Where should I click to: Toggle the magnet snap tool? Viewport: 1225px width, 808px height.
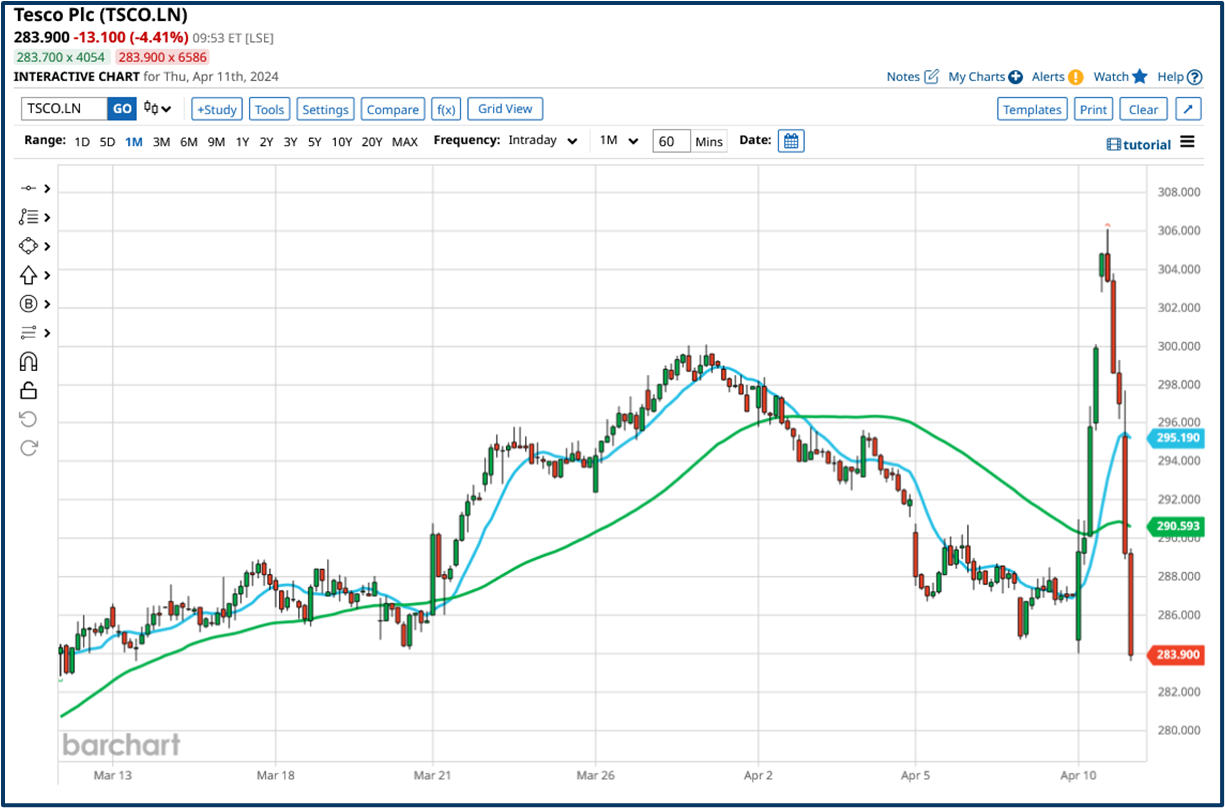pos(28,362)
